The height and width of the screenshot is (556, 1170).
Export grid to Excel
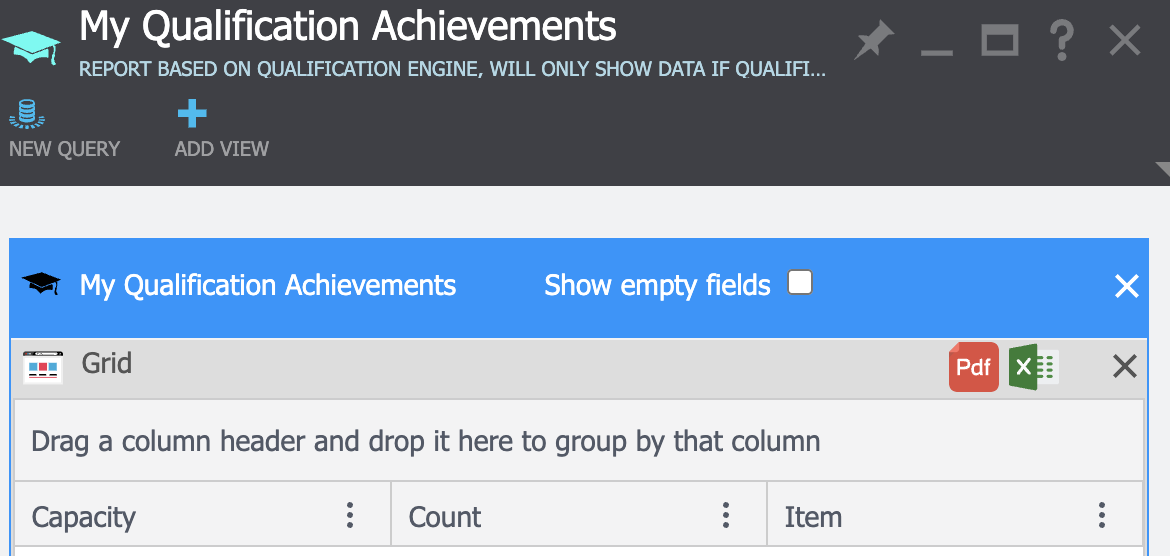[1033, 367]
